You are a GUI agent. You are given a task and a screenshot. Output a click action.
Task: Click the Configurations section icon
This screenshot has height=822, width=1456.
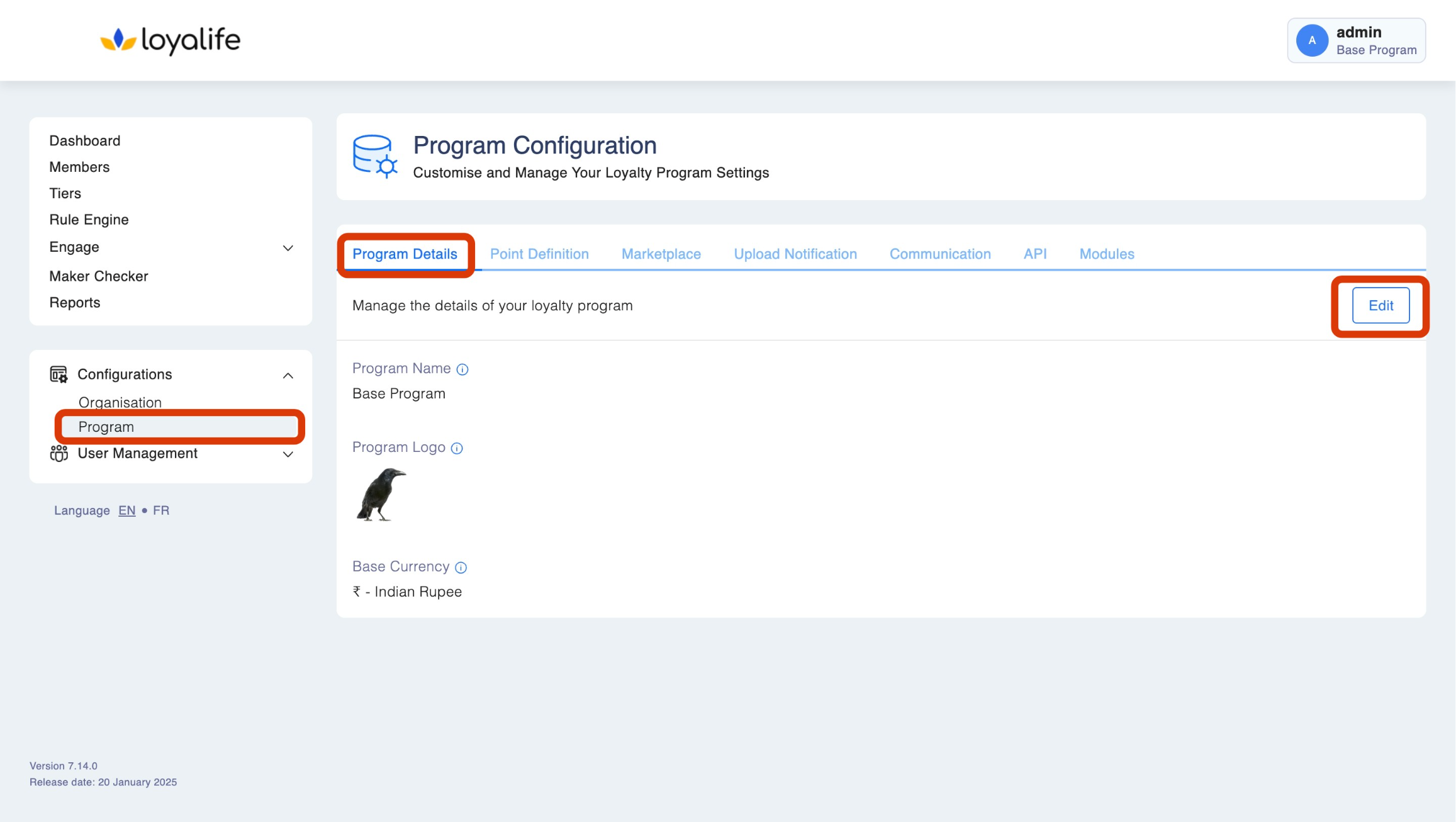(x=59, y=374)
